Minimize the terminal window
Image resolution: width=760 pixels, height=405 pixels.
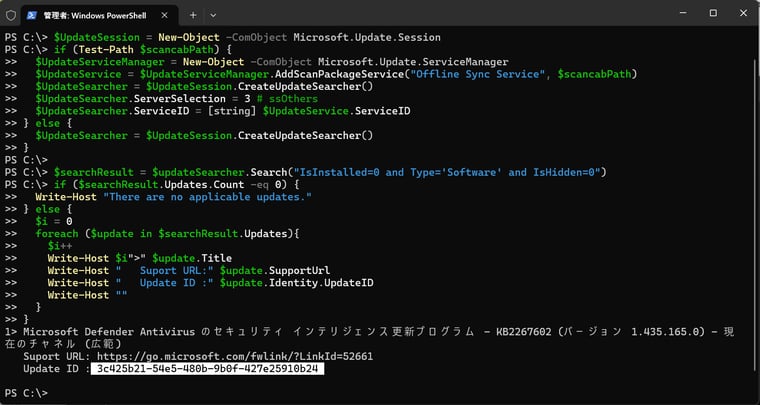point(683,13)
